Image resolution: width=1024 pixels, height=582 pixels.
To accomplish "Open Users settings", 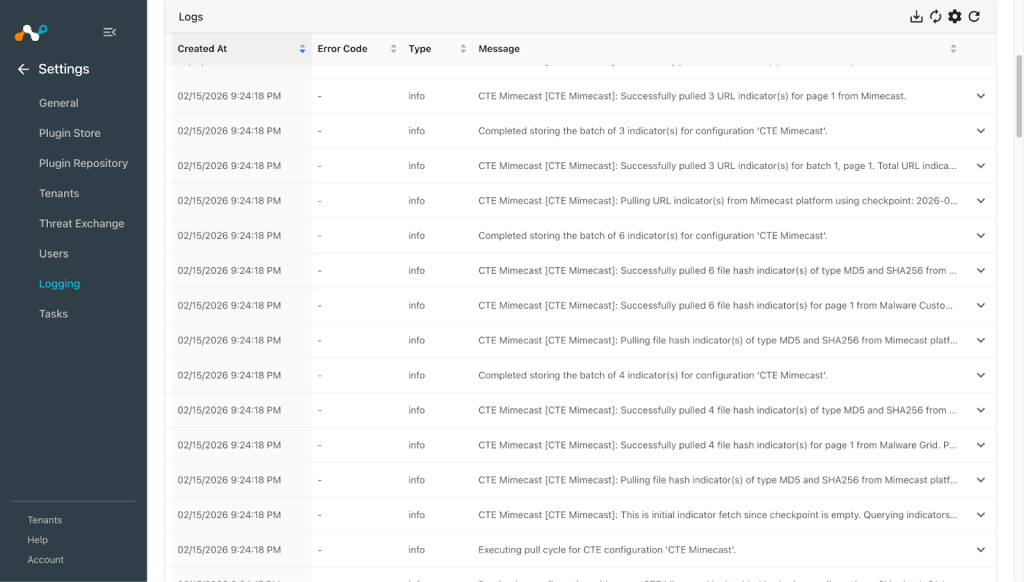I will coord(54,253).
